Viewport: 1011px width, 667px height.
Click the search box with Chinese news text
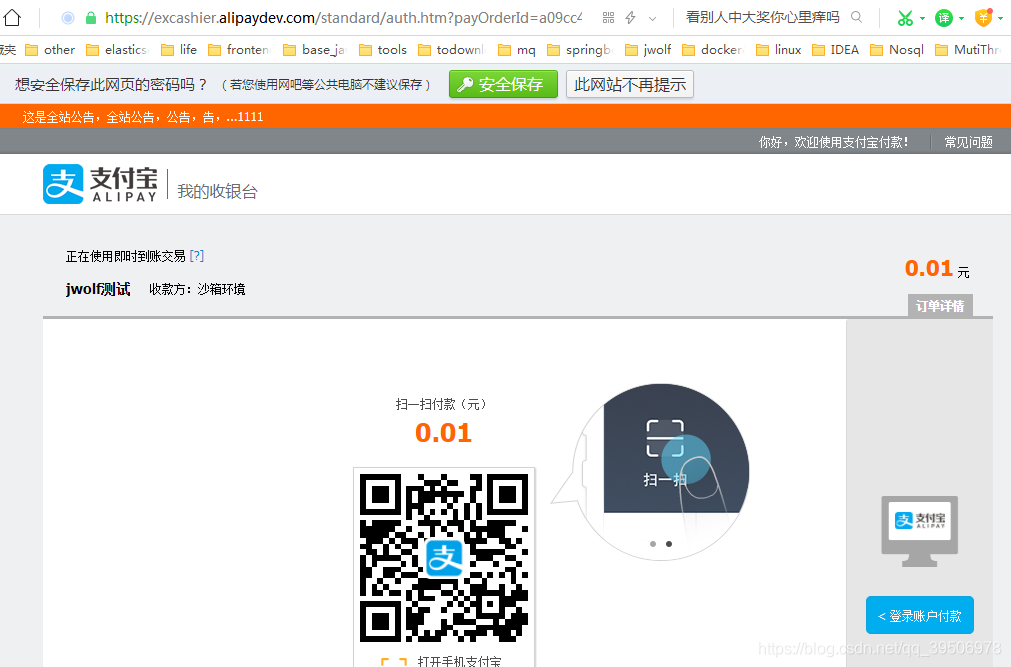click(x=763, y=17)
